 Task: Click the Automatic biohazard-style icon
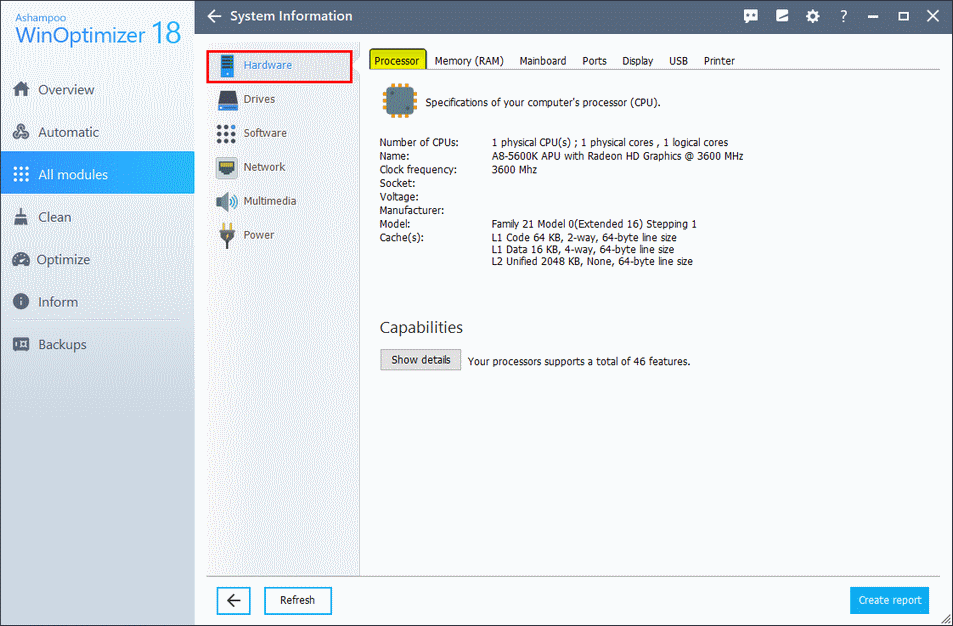pyautogui.click(x=21, y=132)
